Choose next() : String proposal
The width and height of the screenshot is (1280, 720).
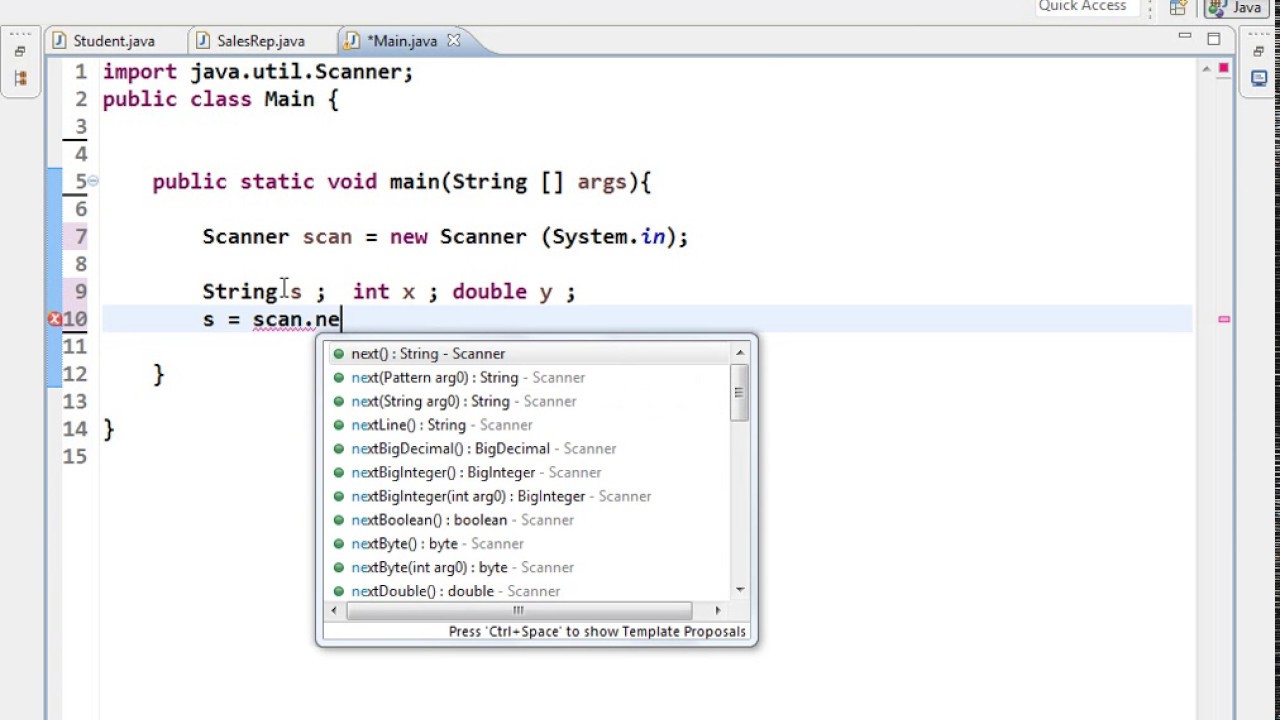click(528, 354)
